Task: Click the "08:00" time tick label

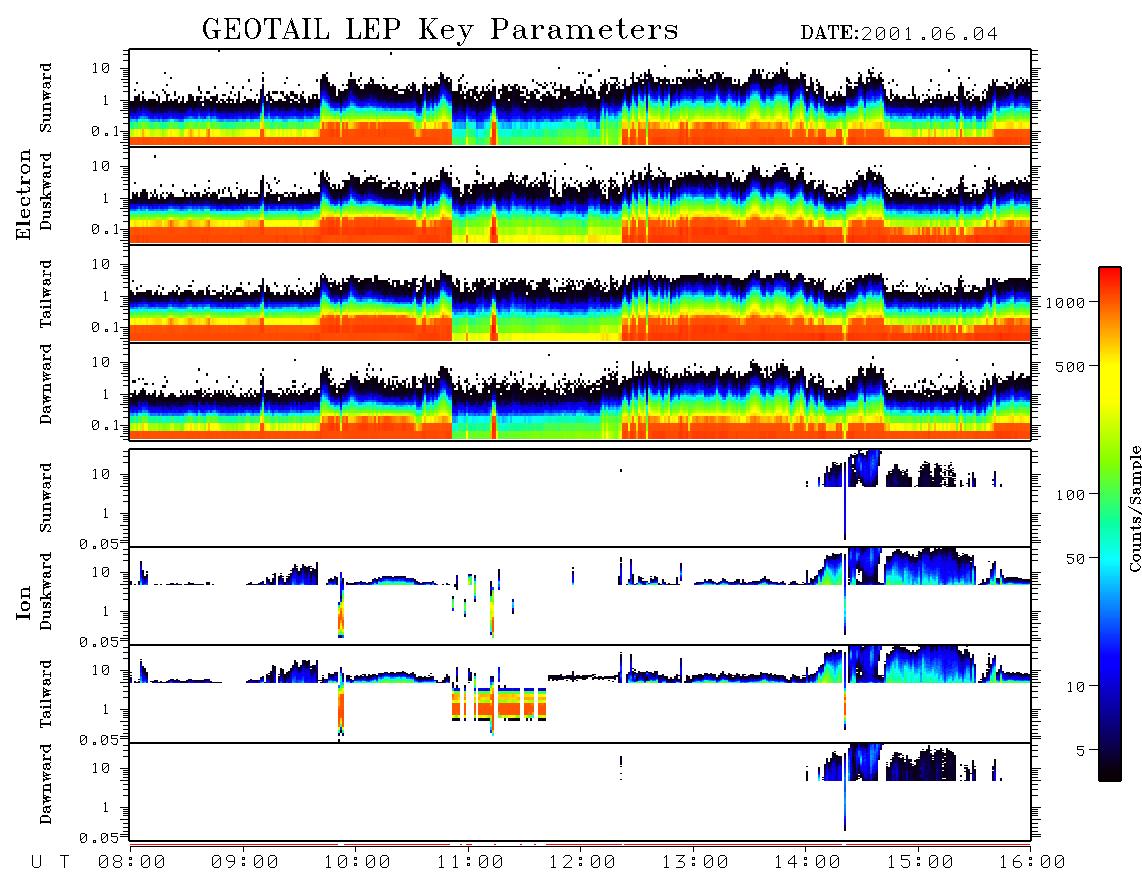Action: (x=132, y=862)
